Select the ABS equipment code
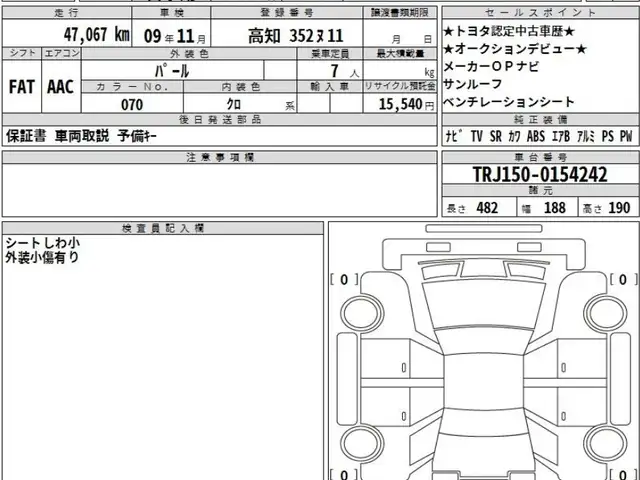Image resolution: width=640 pixels, height=480 pixels. coord(536,136)
